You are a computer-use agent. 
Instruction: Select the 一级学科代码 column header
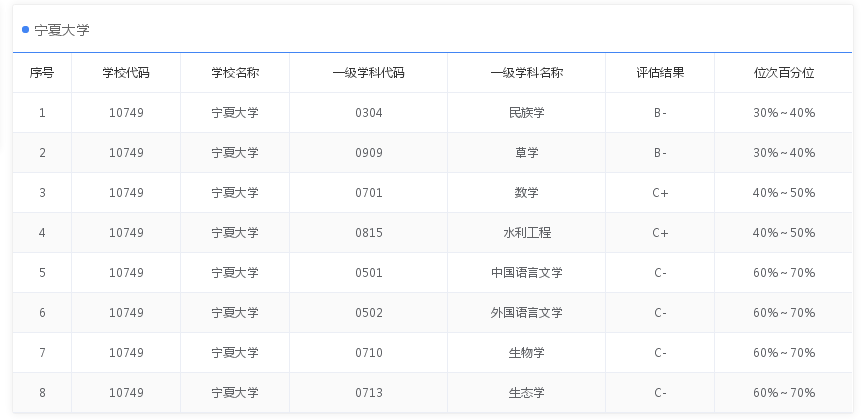pos(368,73)
